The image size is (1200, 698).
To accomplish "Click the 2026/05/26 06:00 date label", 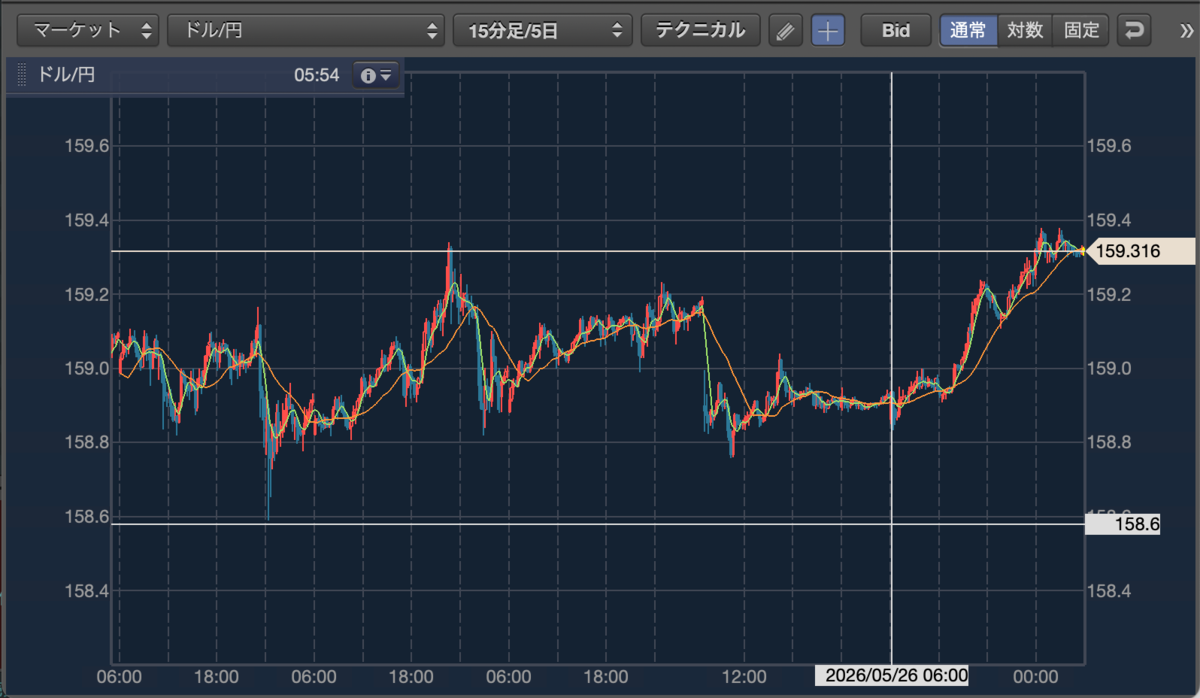I will click(x=893, y=676).
